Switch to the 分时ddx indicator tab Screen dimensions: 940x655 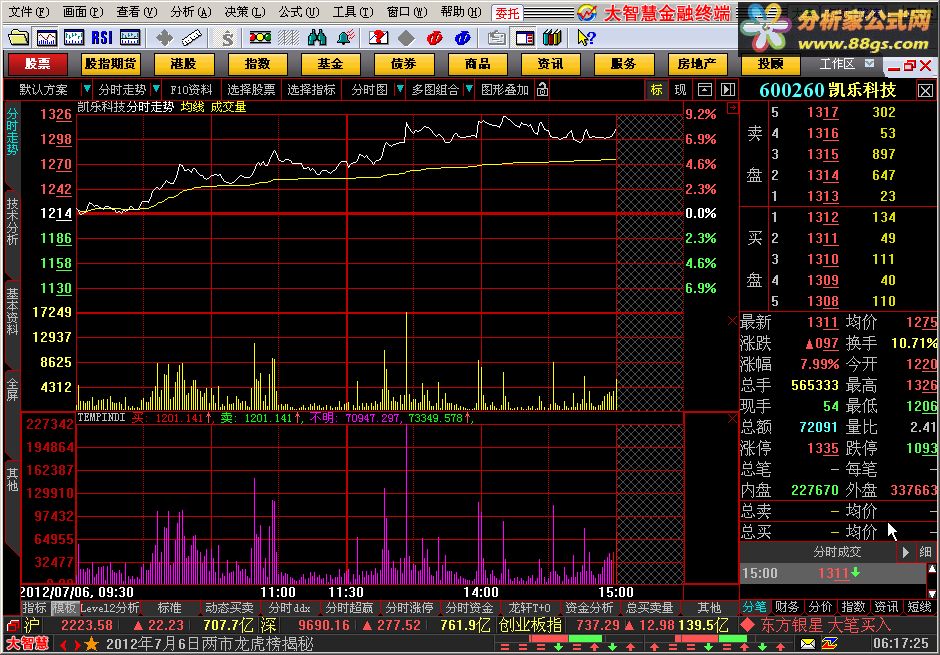[290, 608]
